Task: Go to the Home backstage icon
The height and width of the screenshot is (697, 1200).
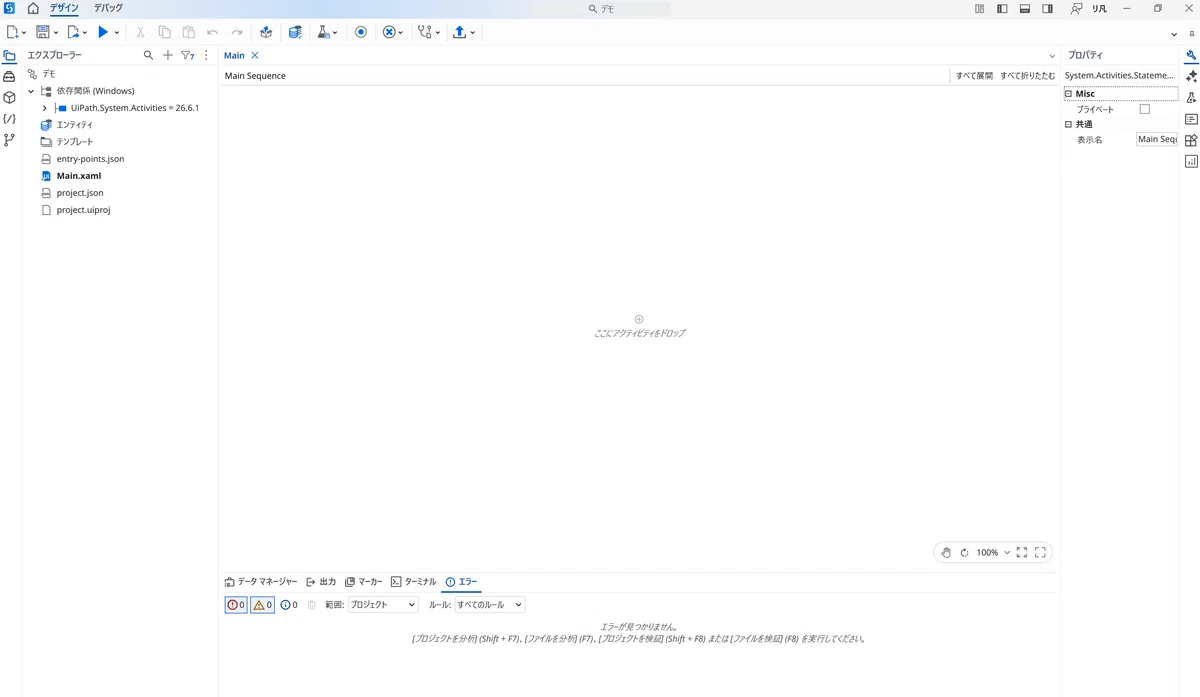Action: click(33, 8)
